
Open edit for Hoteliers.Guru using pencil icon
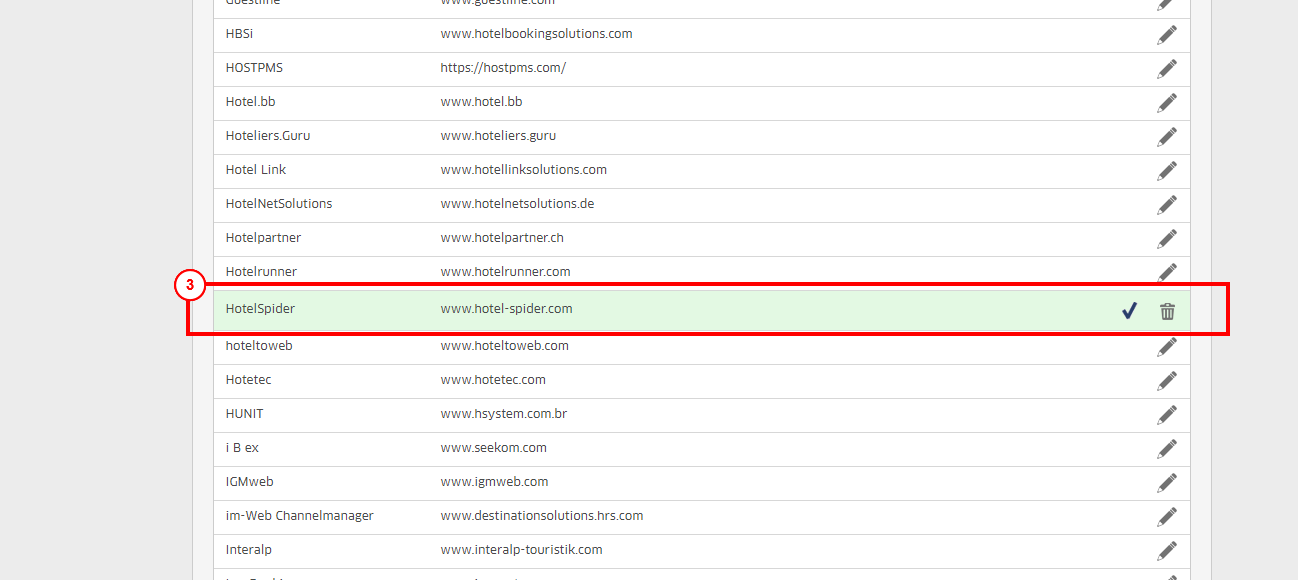[x=1167, y=137]
